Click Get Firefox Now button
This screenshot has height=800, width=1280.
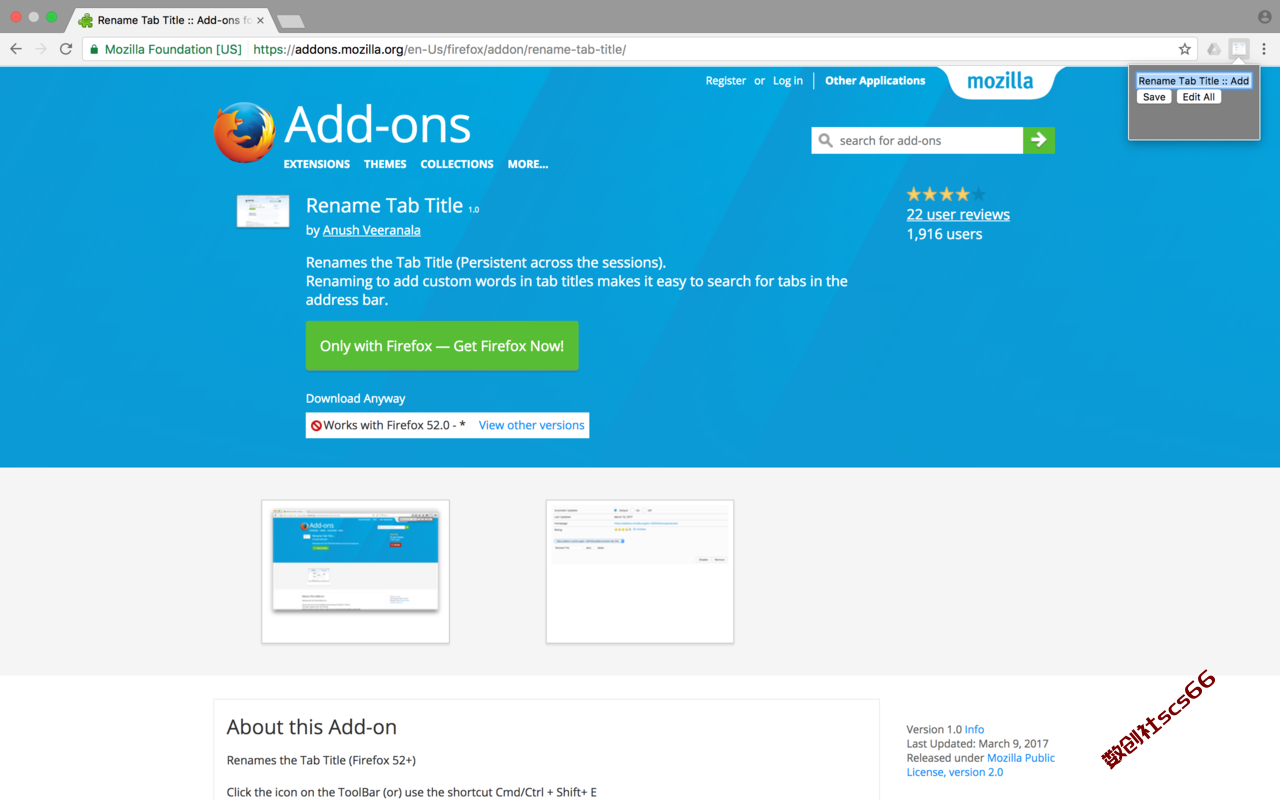(x=442, y=346)
